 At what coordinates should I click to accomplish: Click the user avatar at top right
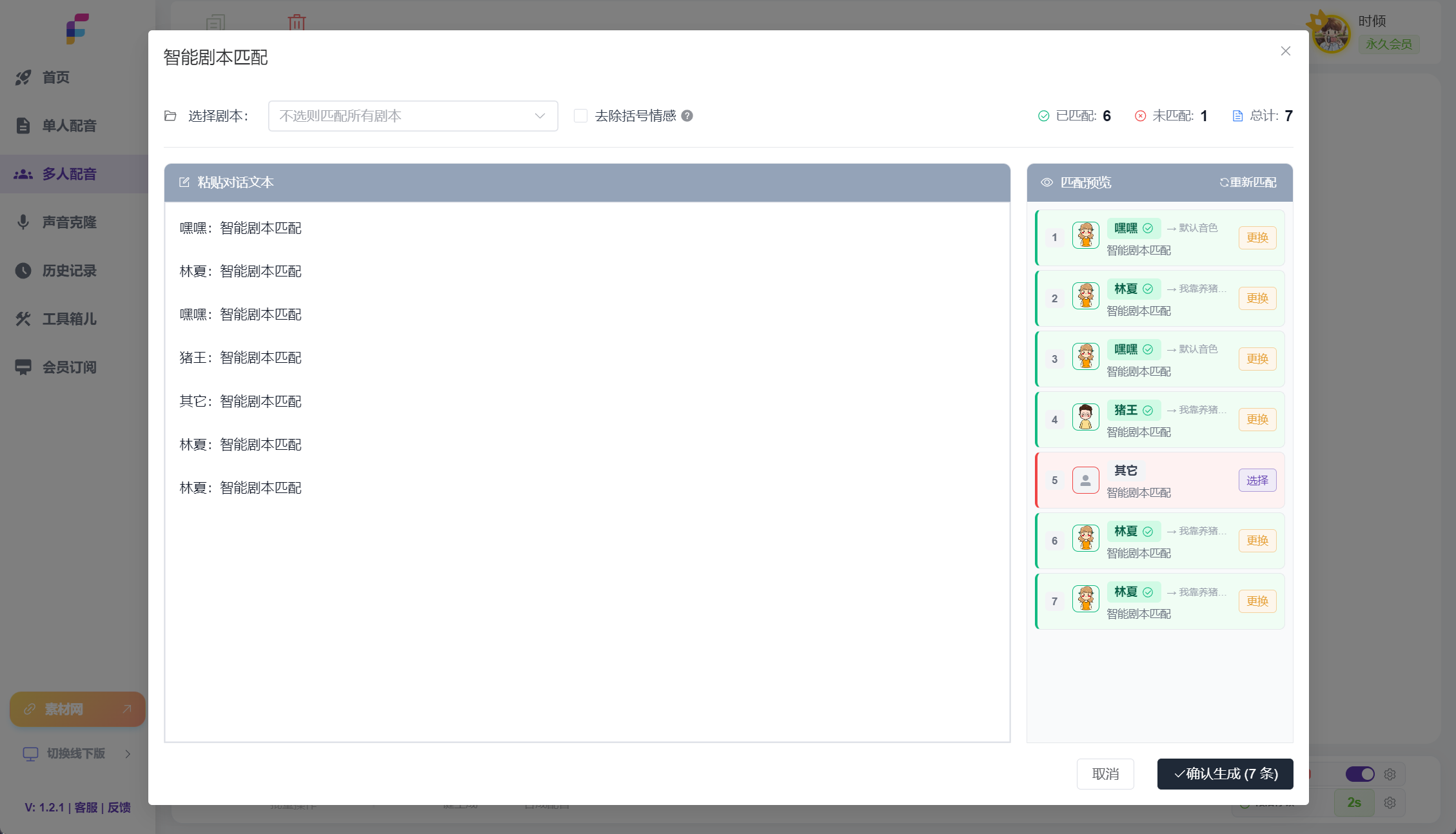pos(1331,33)
